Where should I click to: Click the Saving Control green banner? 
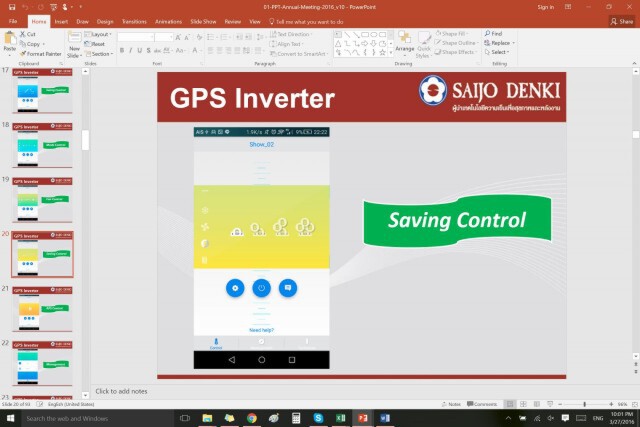(457, 220)
